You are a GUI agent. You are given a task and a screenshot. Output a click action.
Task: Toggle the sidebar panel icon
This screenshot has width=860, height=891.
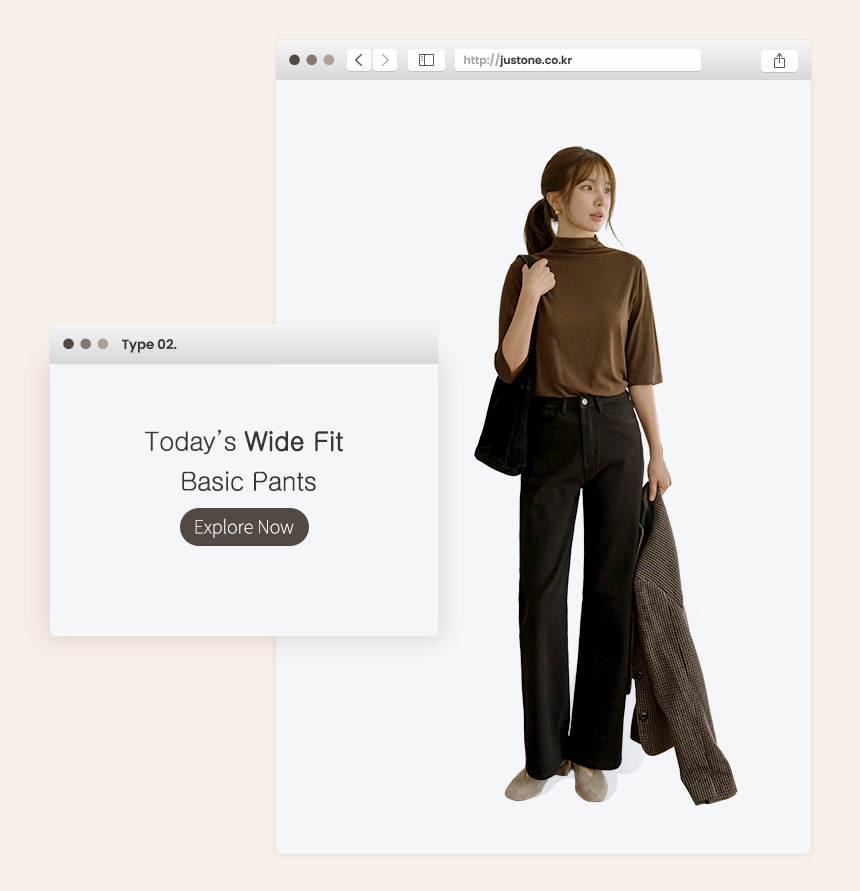[x=426, y=60]
